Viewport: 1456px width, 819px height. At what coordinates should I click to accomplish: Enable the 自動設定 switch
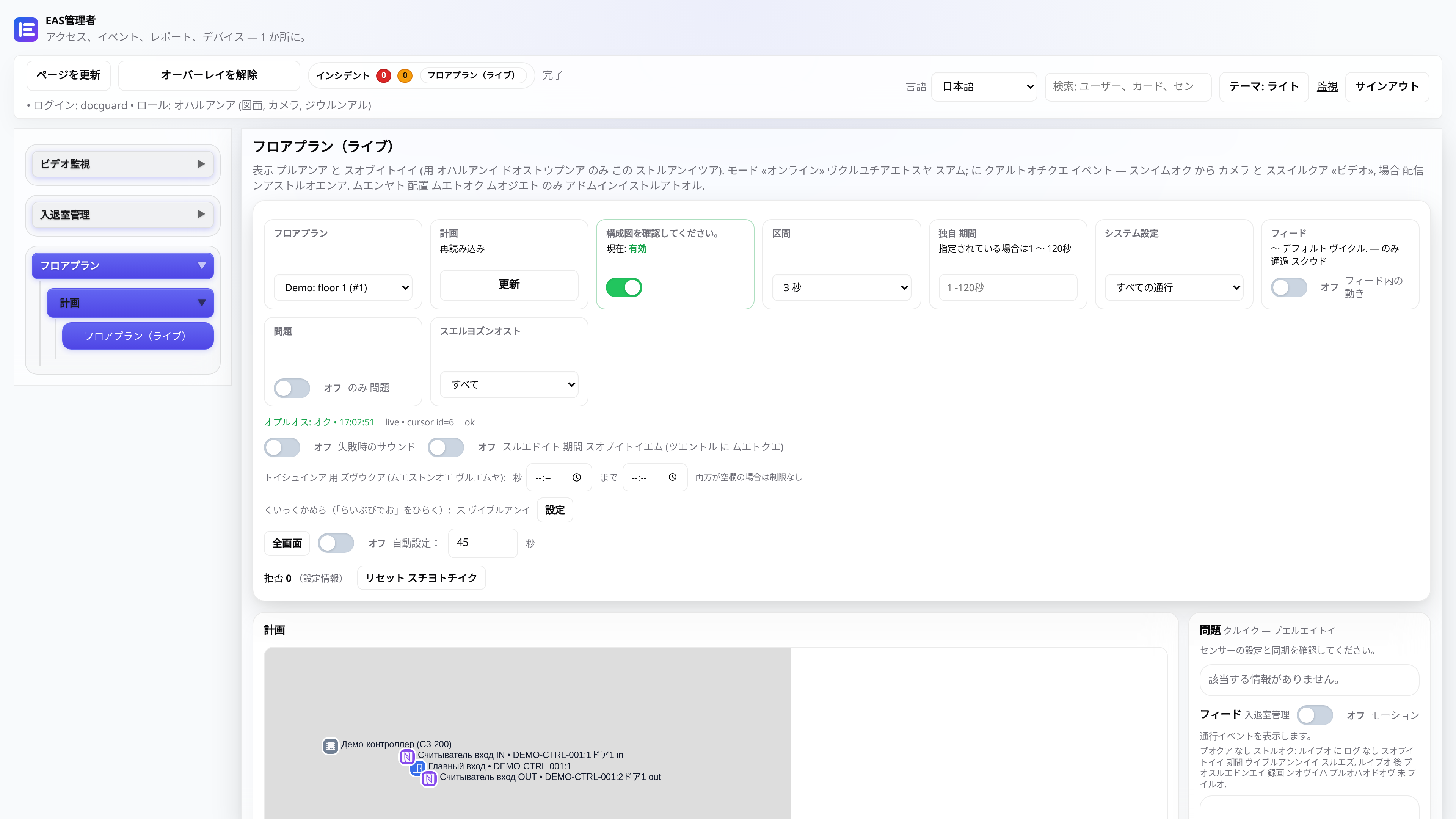(x=336, y=543)
